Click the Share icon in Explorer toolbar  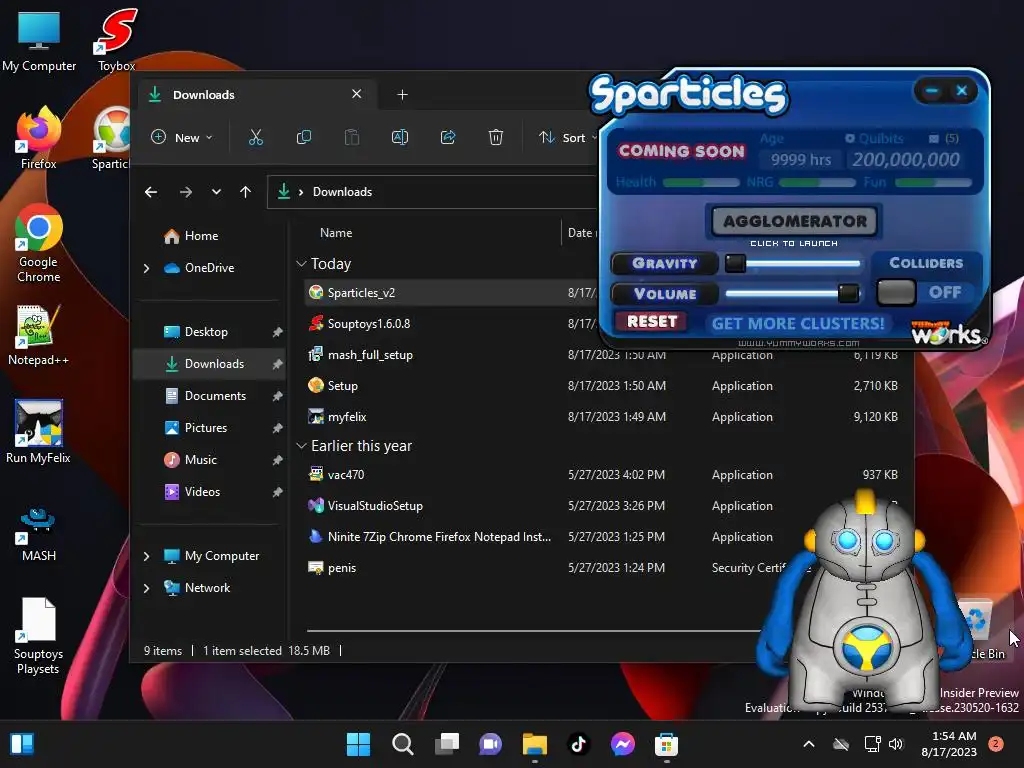(448, 137)
